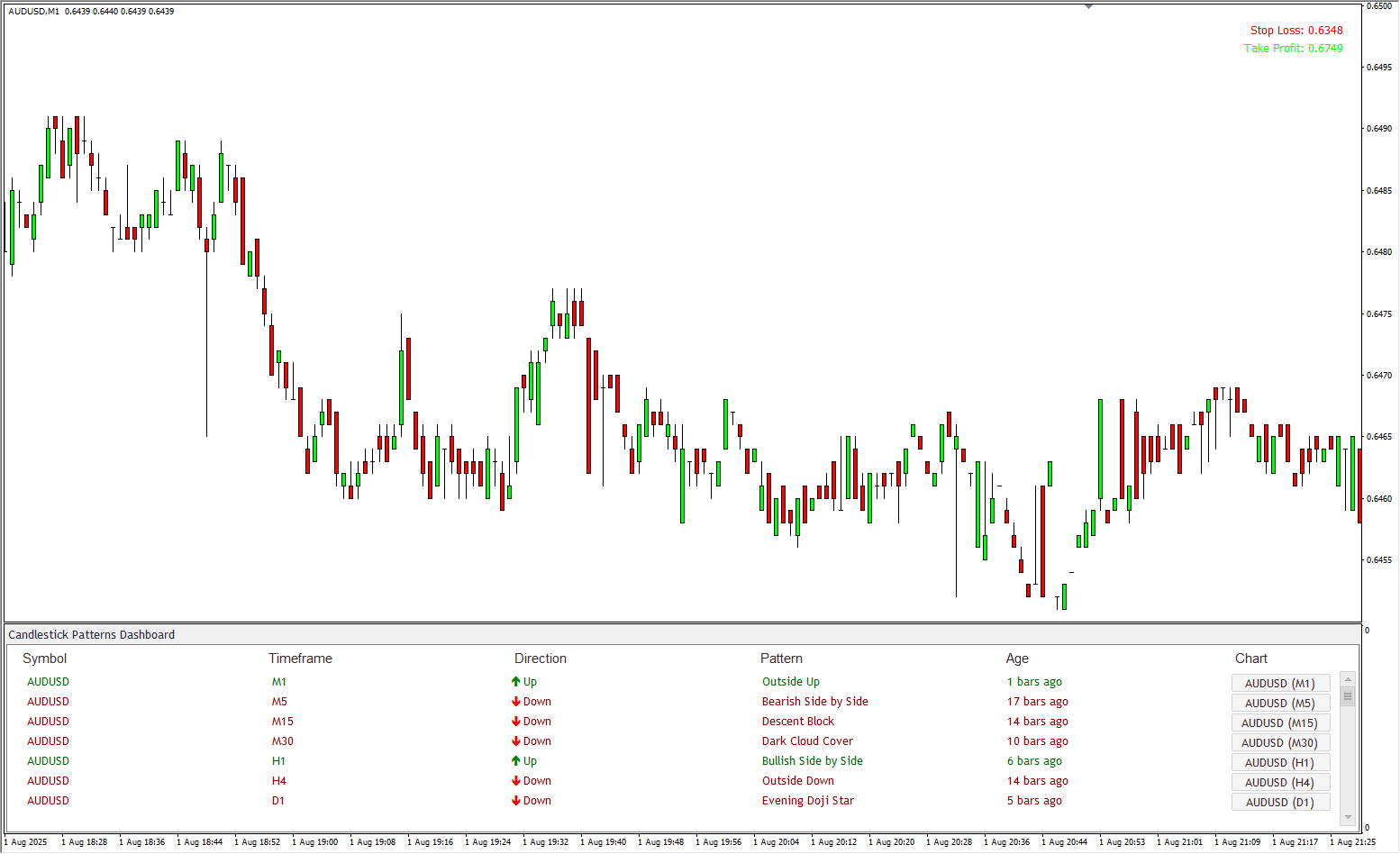Click the 0.6495 price scale label
This screenshot has width=1400, height=854.
pos(1380,67)
